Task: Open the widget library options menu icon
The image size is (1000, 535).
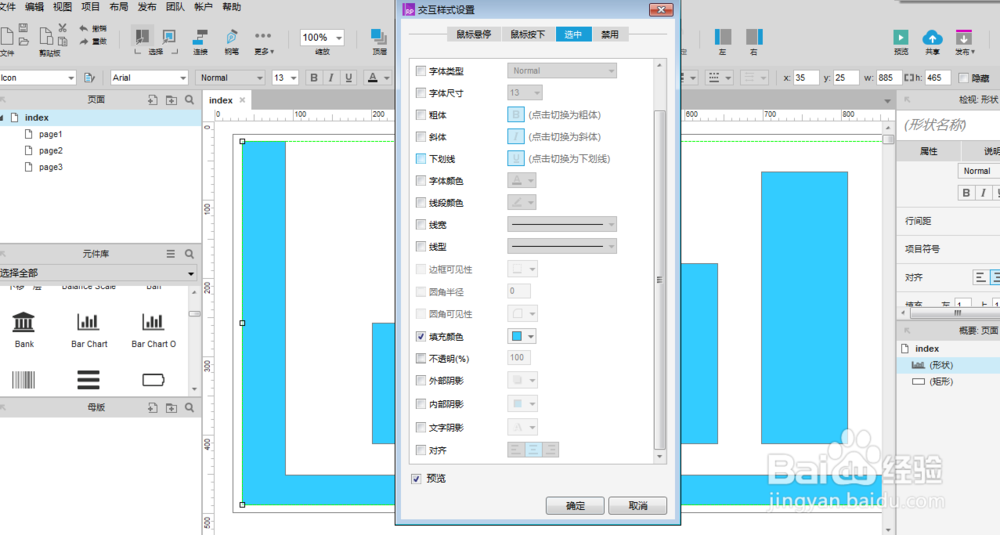Action: [x=170, y=254]
